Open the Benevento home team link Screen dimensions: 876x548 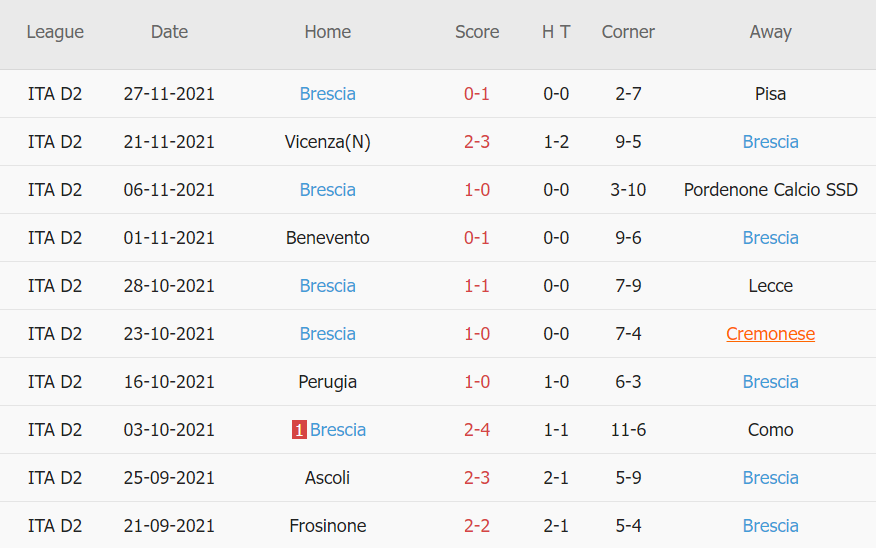pyautogui.click(x=327, y=238)
